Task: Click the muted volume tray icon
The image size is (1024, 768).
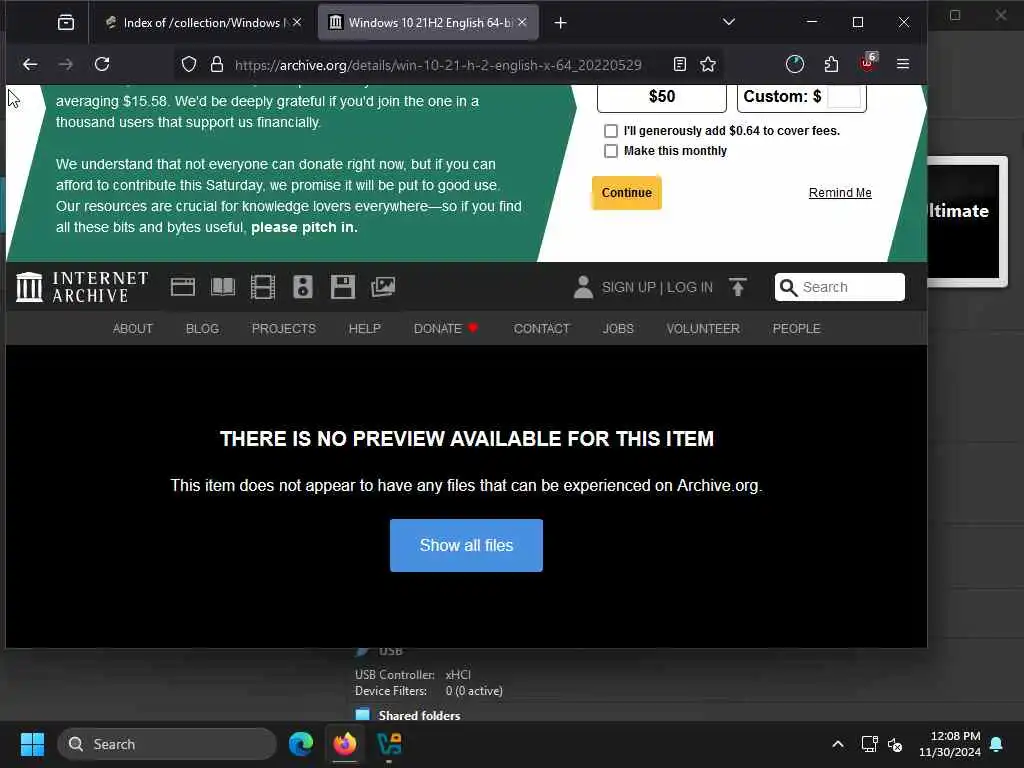Action: pyautogui.click(x=895, y=744)
